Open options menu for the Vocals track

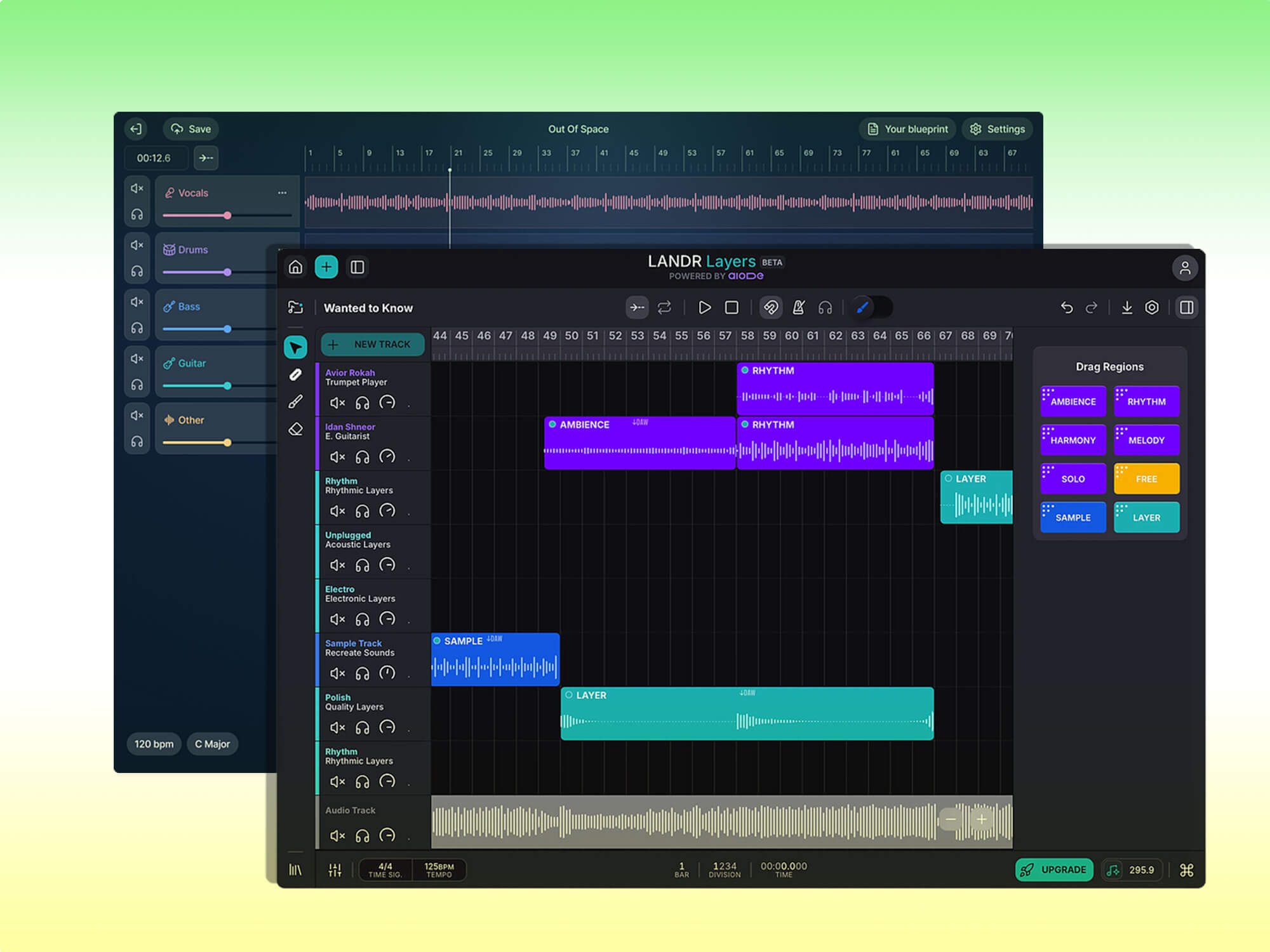[282, 193]
